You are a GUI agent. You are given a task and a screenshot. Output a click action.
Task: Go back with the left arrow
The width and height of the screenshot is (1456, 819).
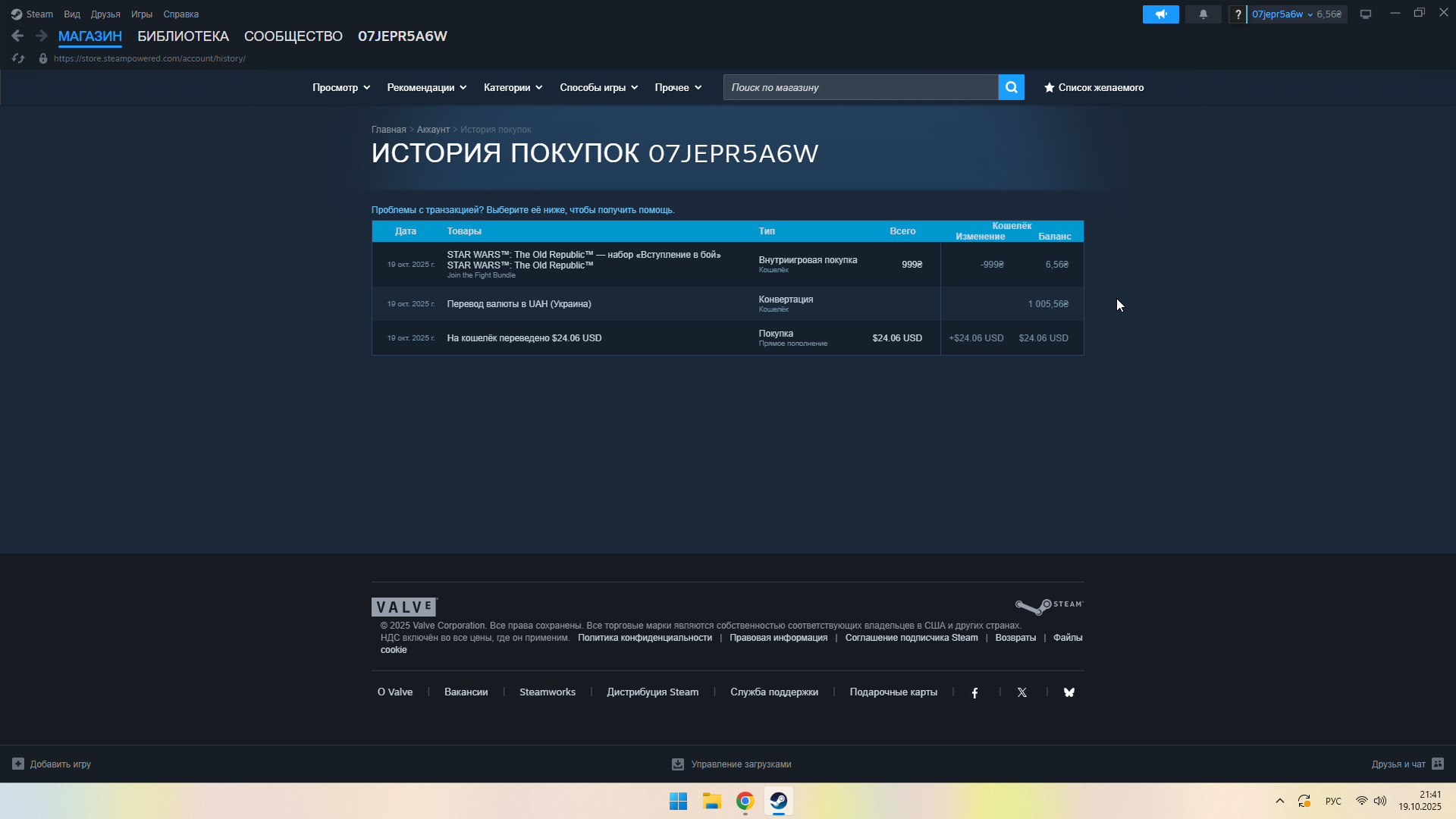click(x=17, y=36)
